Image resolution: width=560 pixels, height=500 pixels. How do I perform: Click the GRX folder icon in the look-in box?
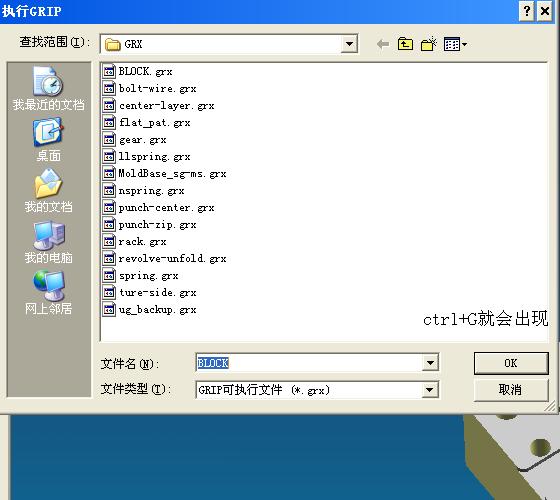pyautogui.click(x=112, y=44)
